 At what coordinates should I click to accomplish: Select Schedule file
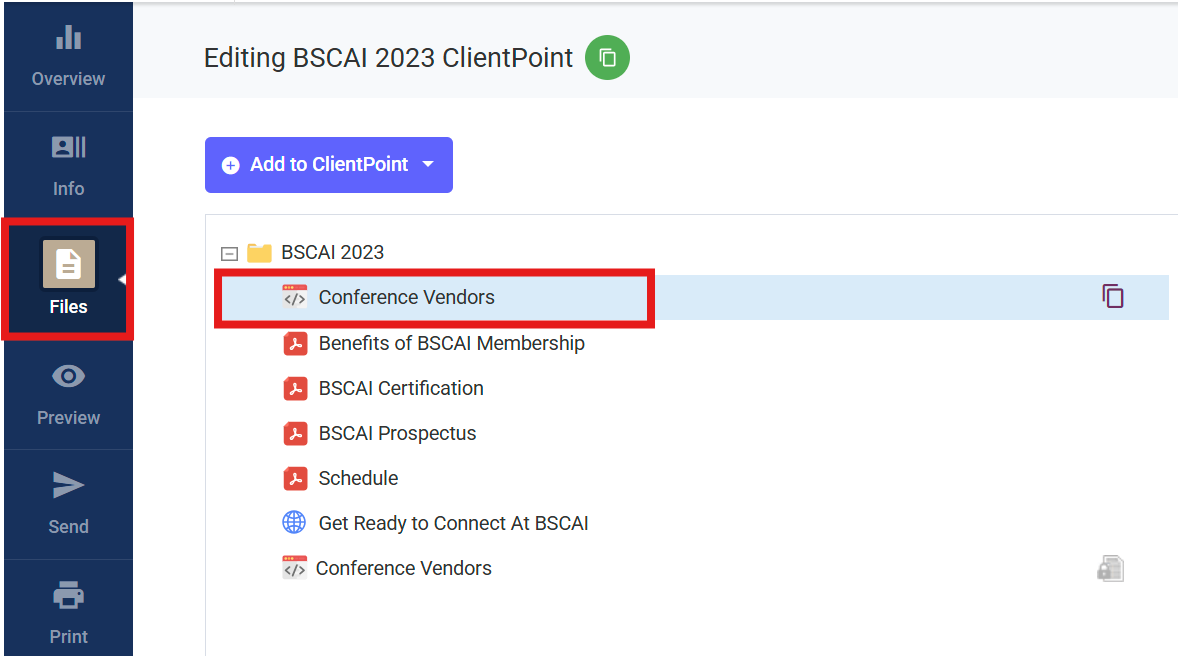point(358,479)
